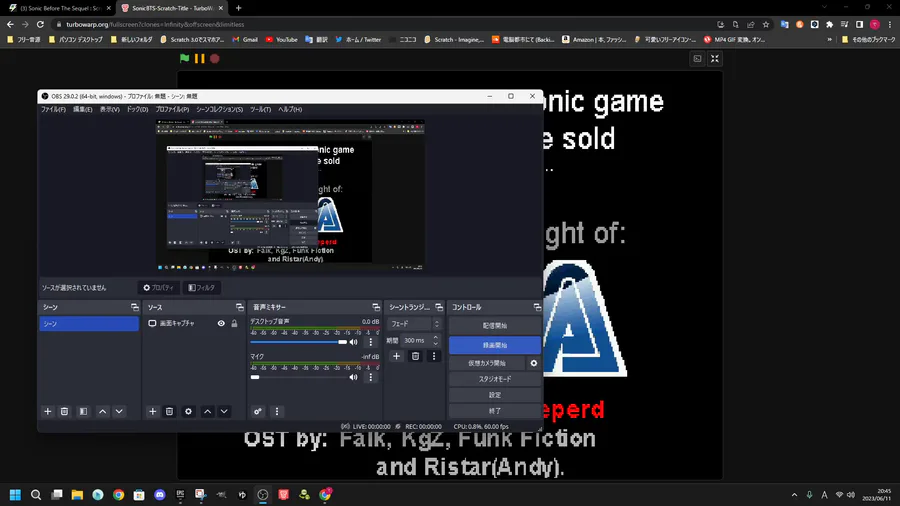Image resolution: width=900 pixels, height=506 pixels.
Task: Open Discord from the taskbar
Action: [x=160, y=495]
